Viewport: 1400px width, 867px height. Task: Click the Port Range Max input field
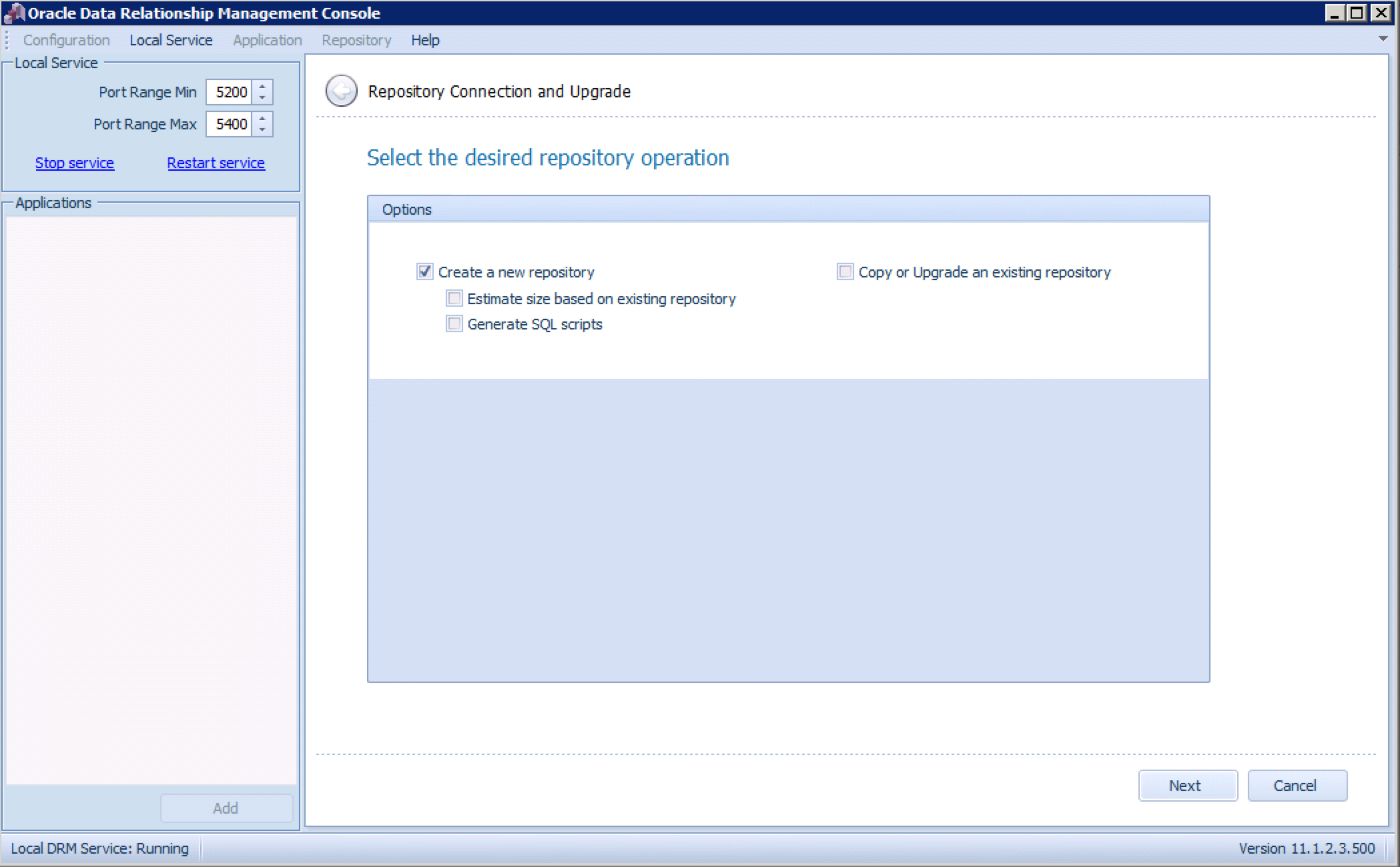[230, 124]
